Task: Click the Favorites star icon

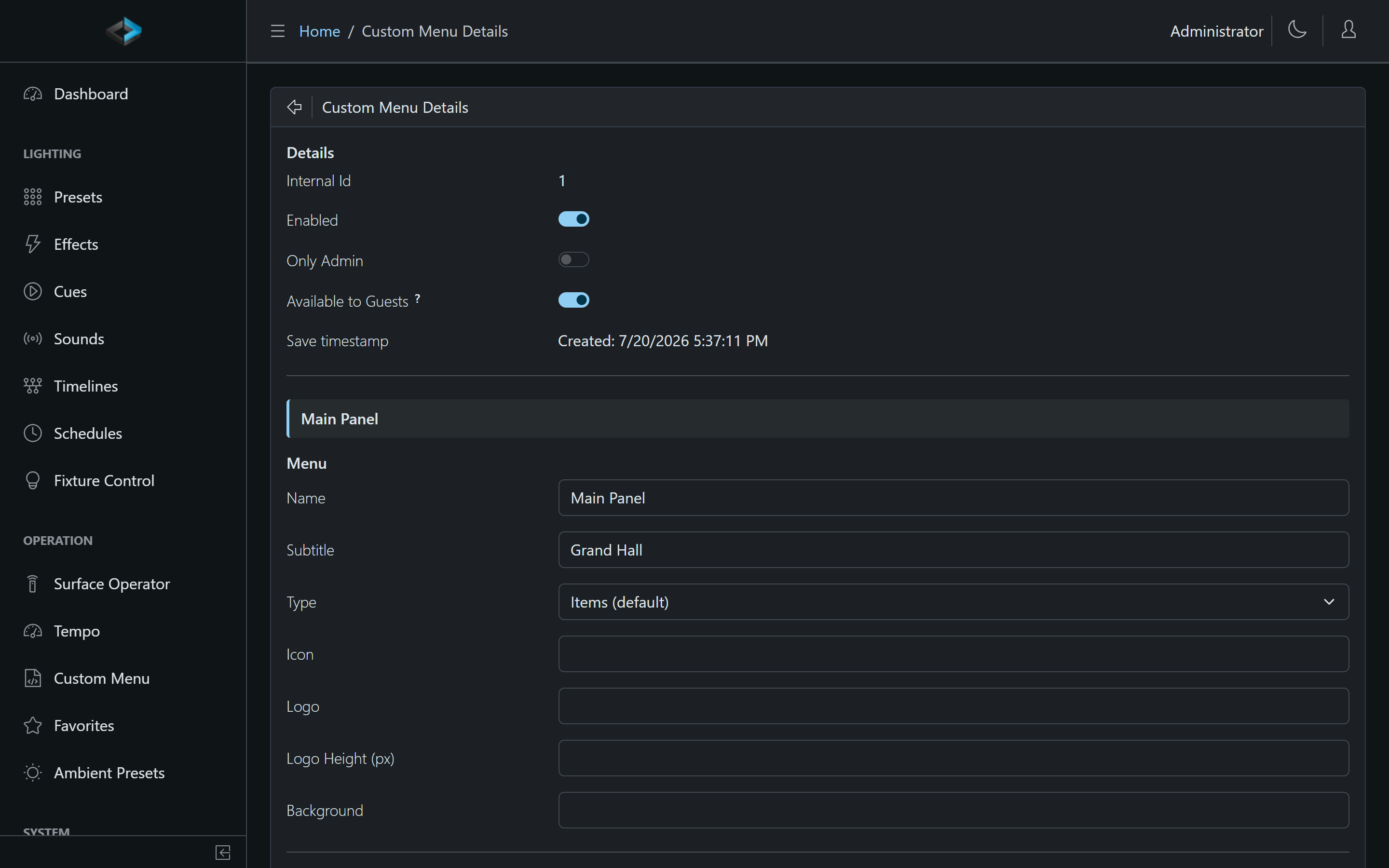Action: 33,726
